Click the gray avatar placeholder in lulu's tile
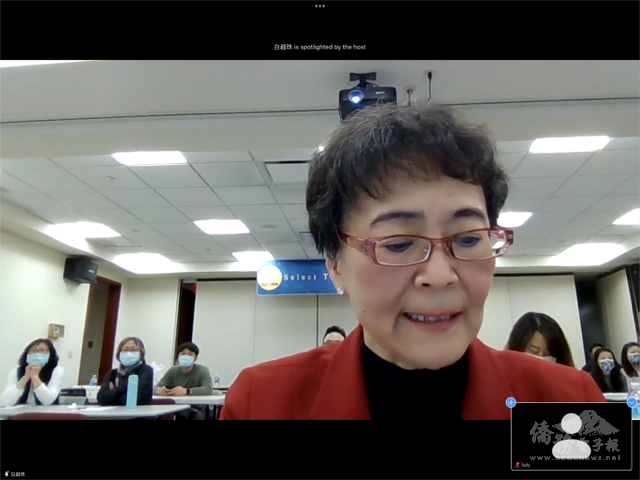The height and width of the screenshot is (480, 640). (x=571, y=434)
